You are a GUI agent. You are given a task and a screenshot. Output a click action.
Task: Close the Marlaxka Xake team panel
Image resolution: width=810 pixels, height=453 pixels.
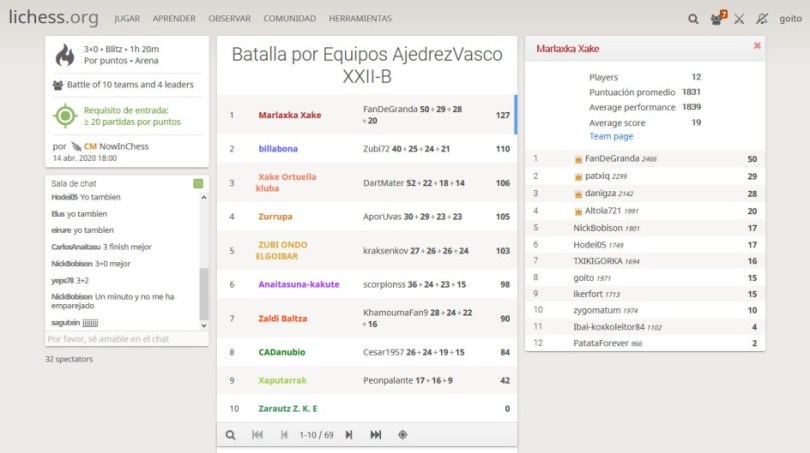(757, 47)
